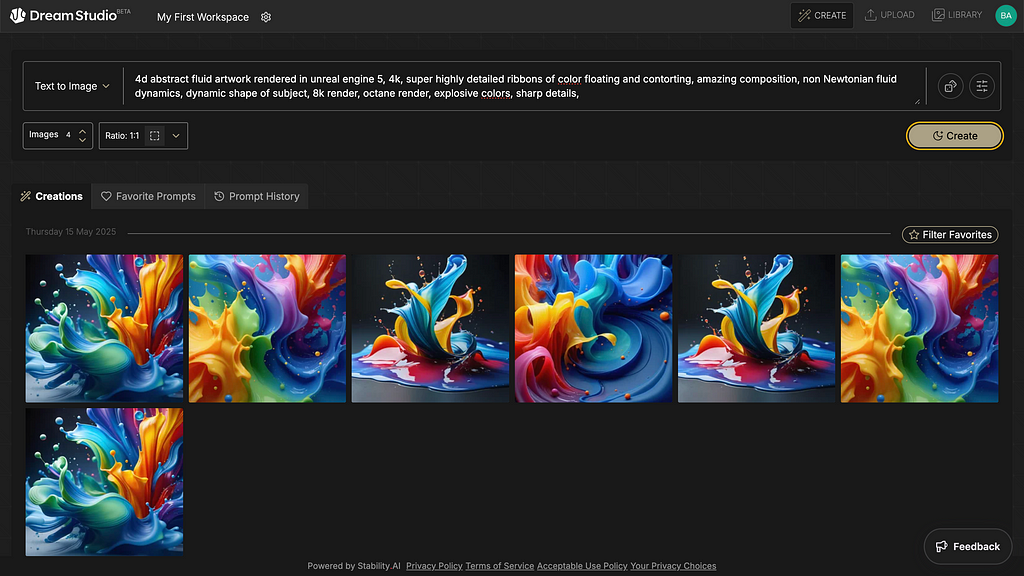
Task: Click the prompt box resize handle
Action: 917,101
